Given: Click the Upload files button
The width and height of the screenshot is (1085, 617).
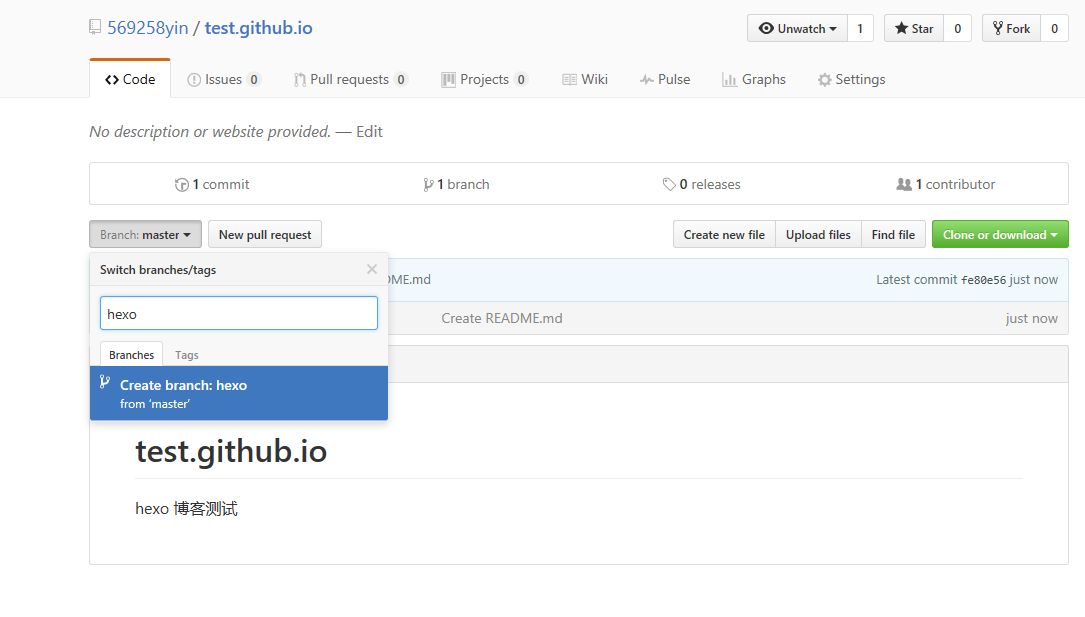Looking at the screenshot, I should coord(818,235).
